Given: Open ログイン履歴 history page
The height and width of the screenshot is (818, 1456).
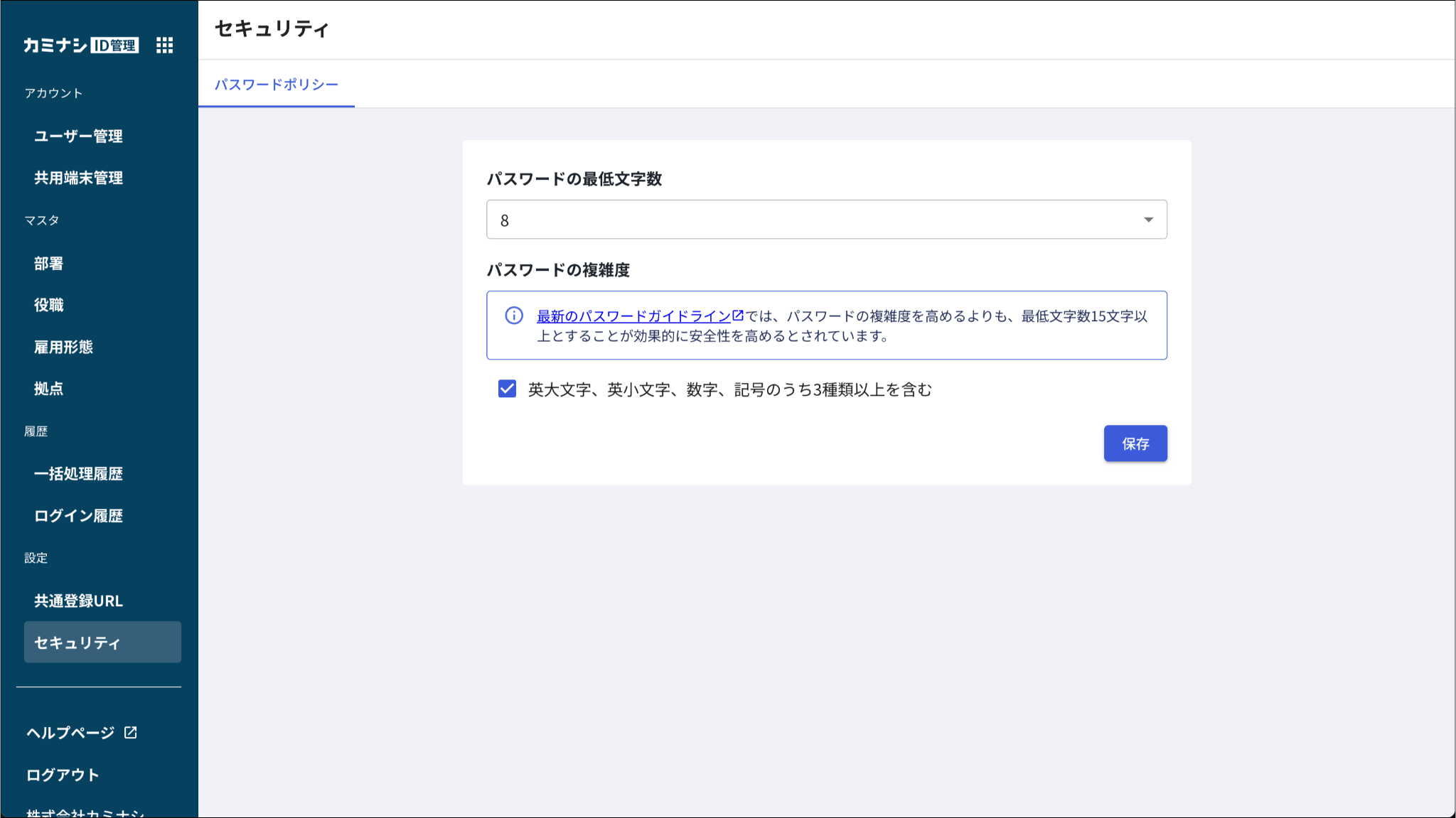Looking at the screenshot, I should tap(78, 515).
